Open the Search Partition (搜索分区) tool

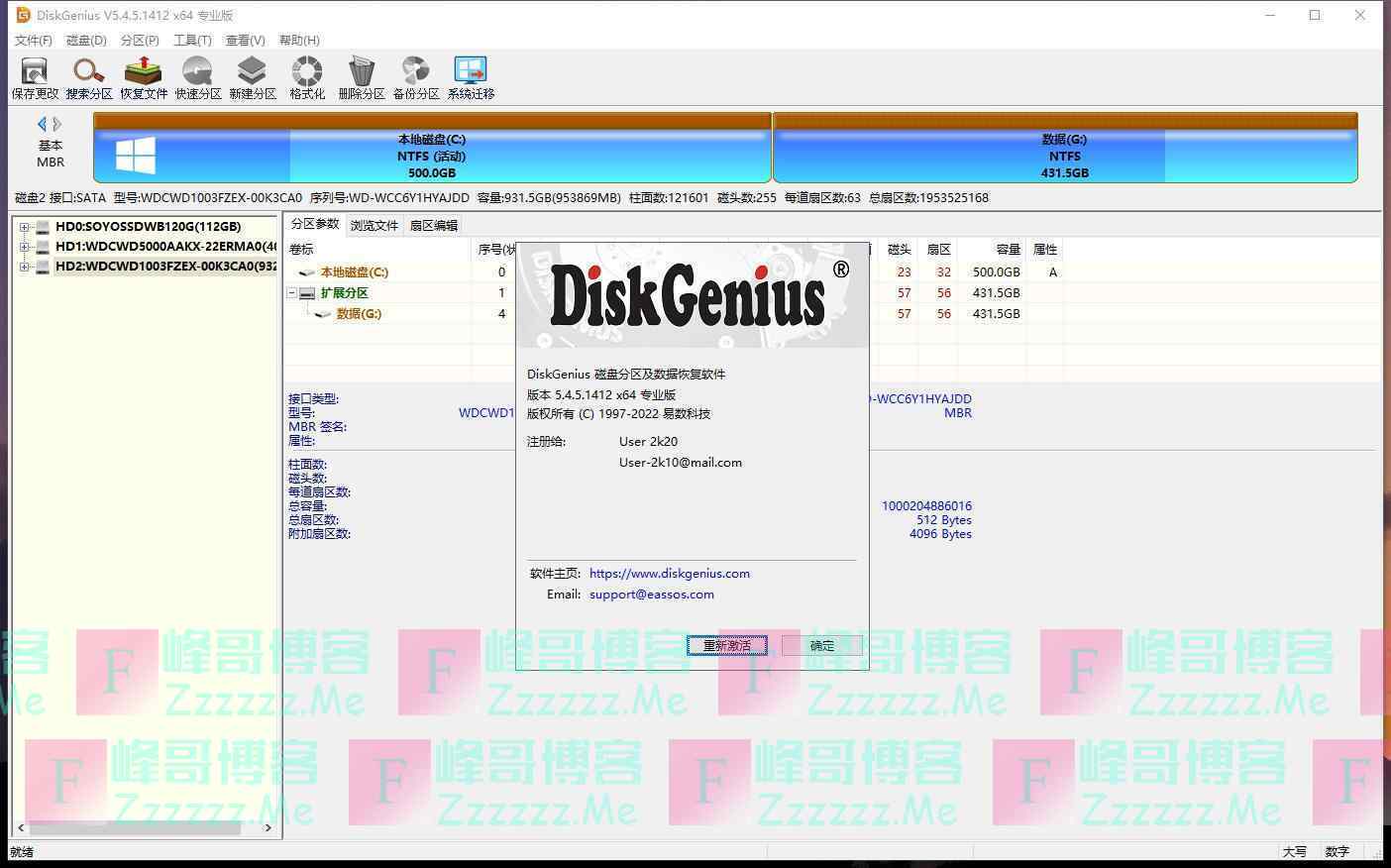coord(89,78)
